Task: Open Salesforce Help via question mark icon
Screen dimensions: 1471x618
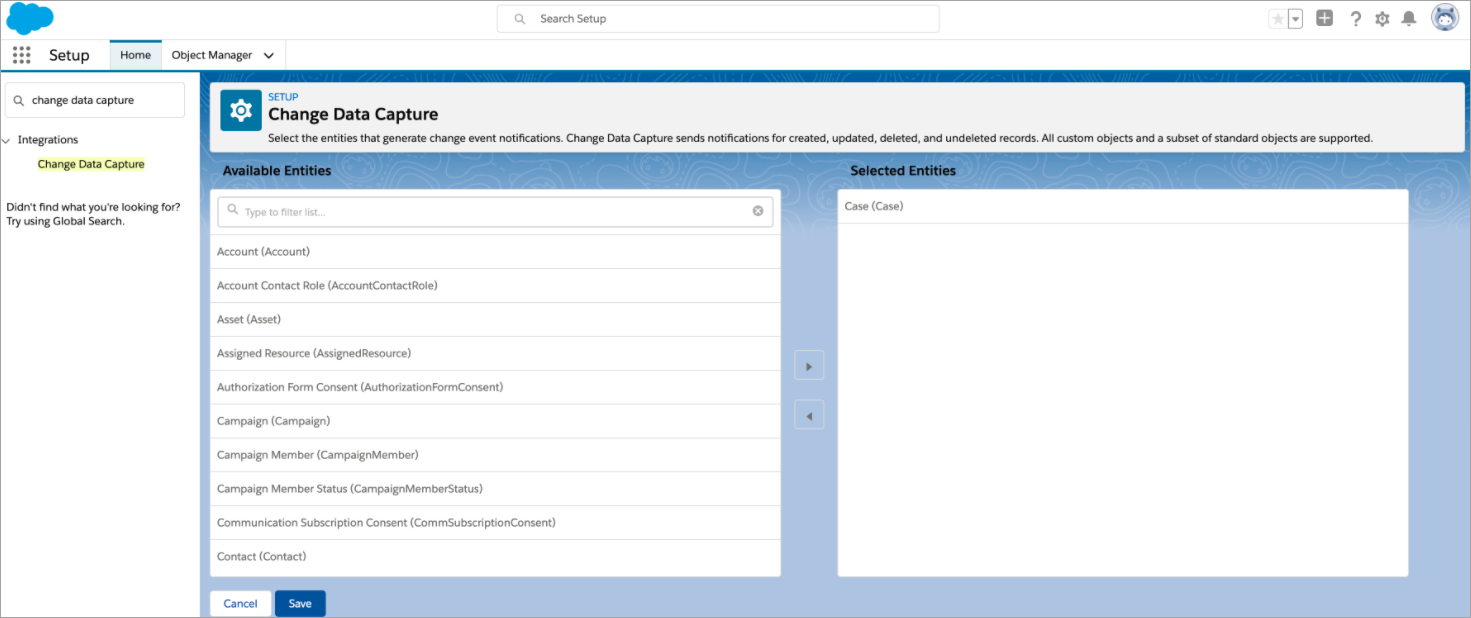Action: coord(1356,18)
